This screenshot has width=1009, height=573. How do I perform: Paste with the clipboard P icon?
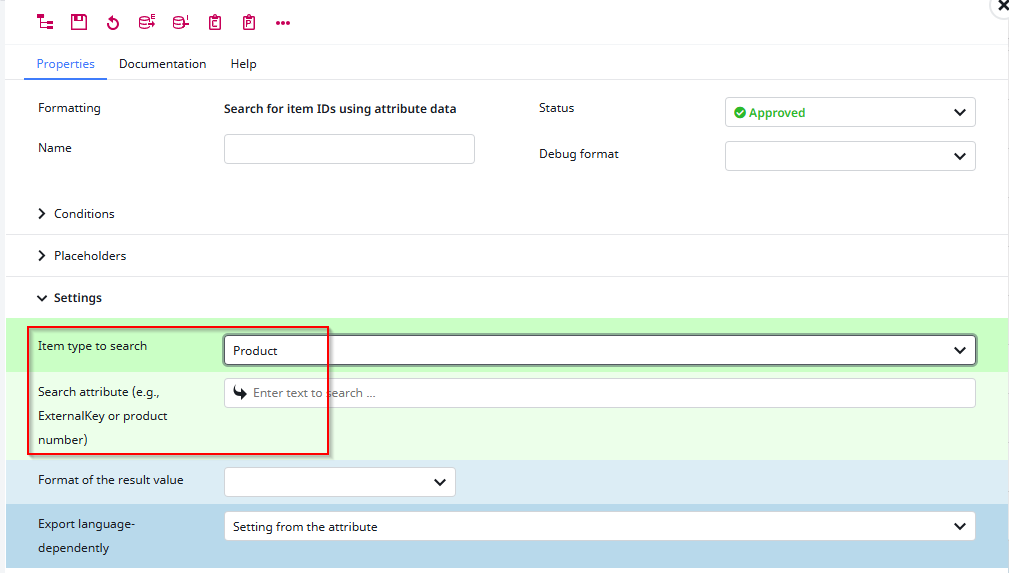click(x=249, y=23)
